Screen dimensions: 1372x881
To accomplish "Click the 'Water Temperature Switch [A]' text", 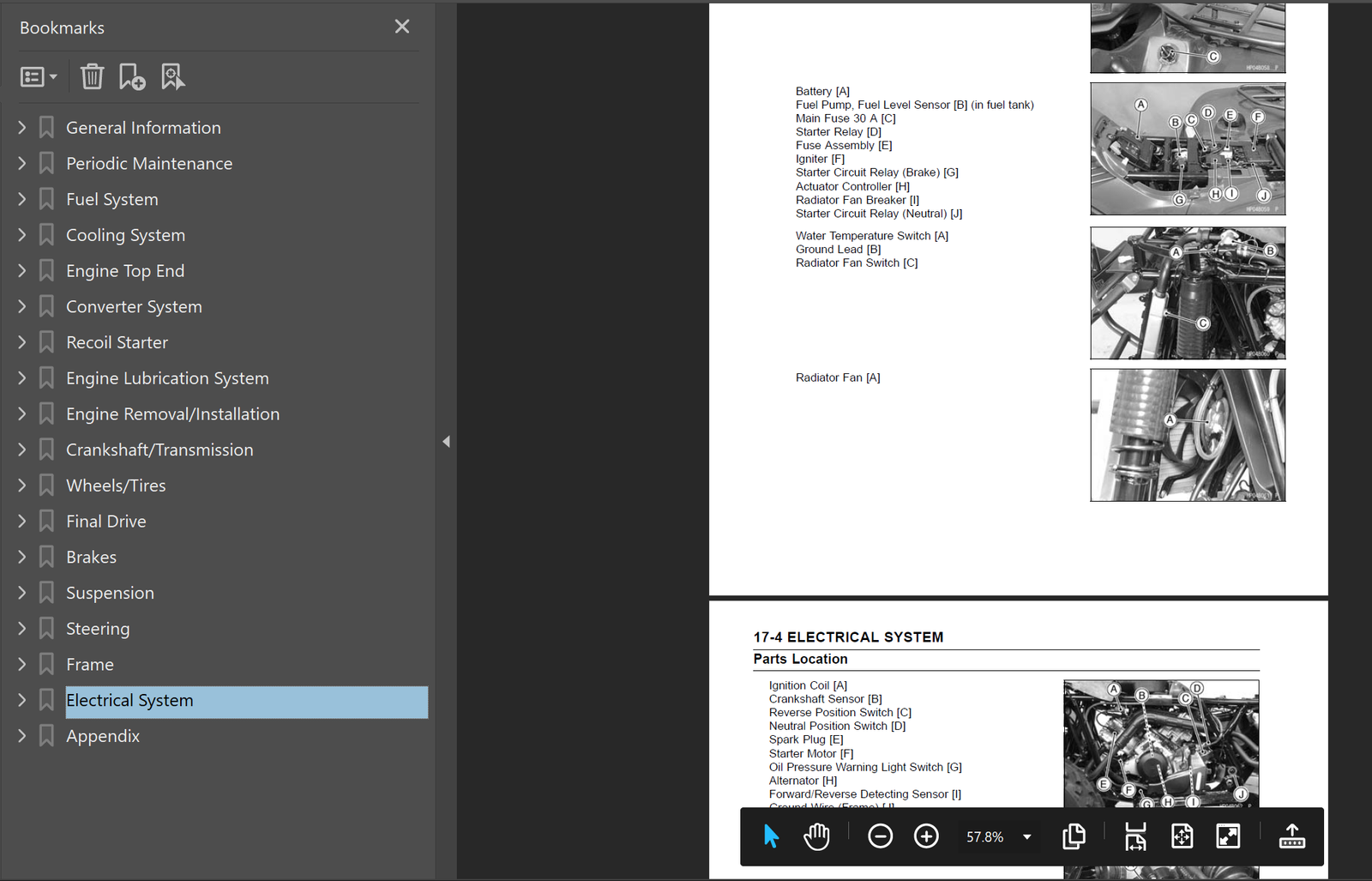I will point(871,236).
